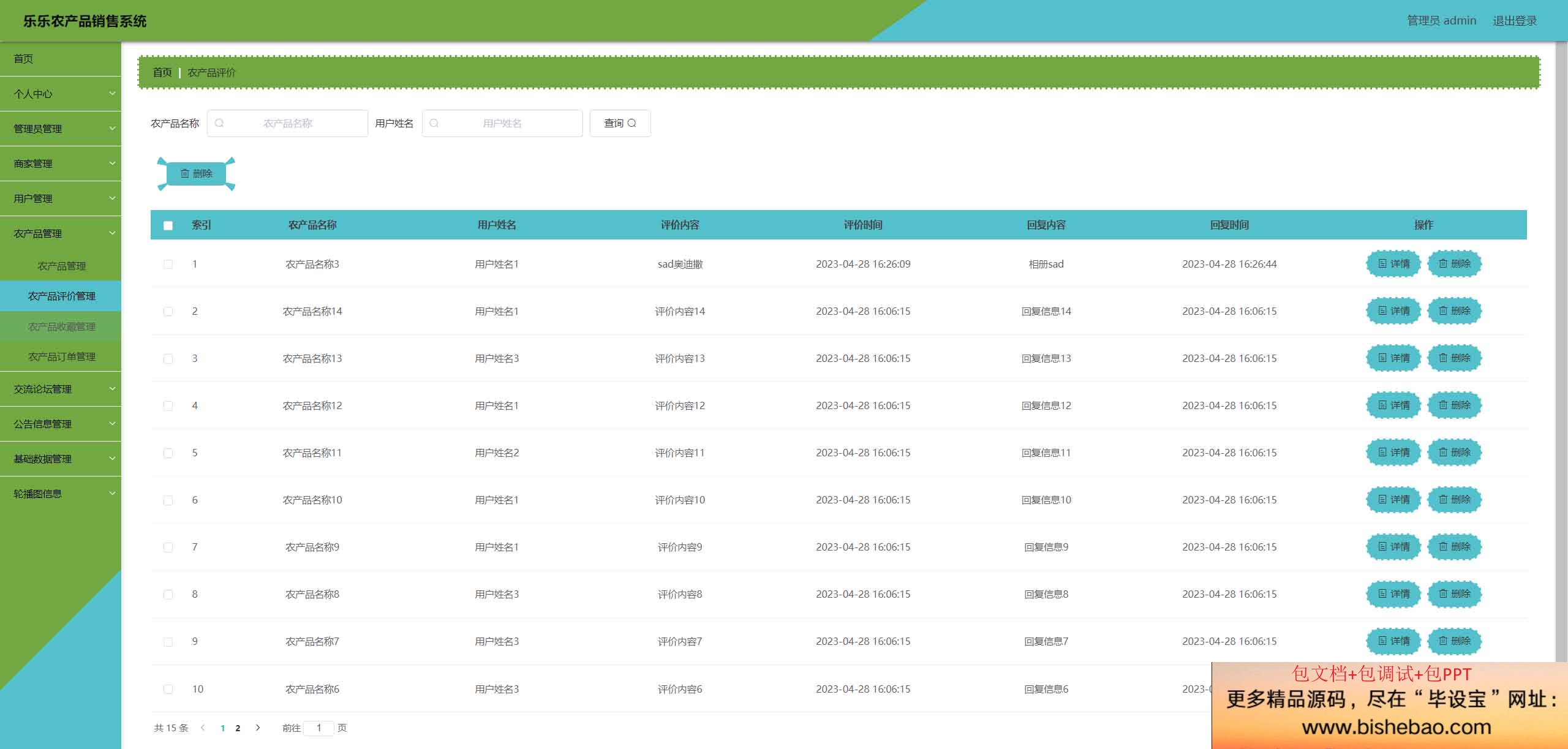Open 首页 in the left sidebar
This screenshot has width=1568, height=749.
pos(61,59)
